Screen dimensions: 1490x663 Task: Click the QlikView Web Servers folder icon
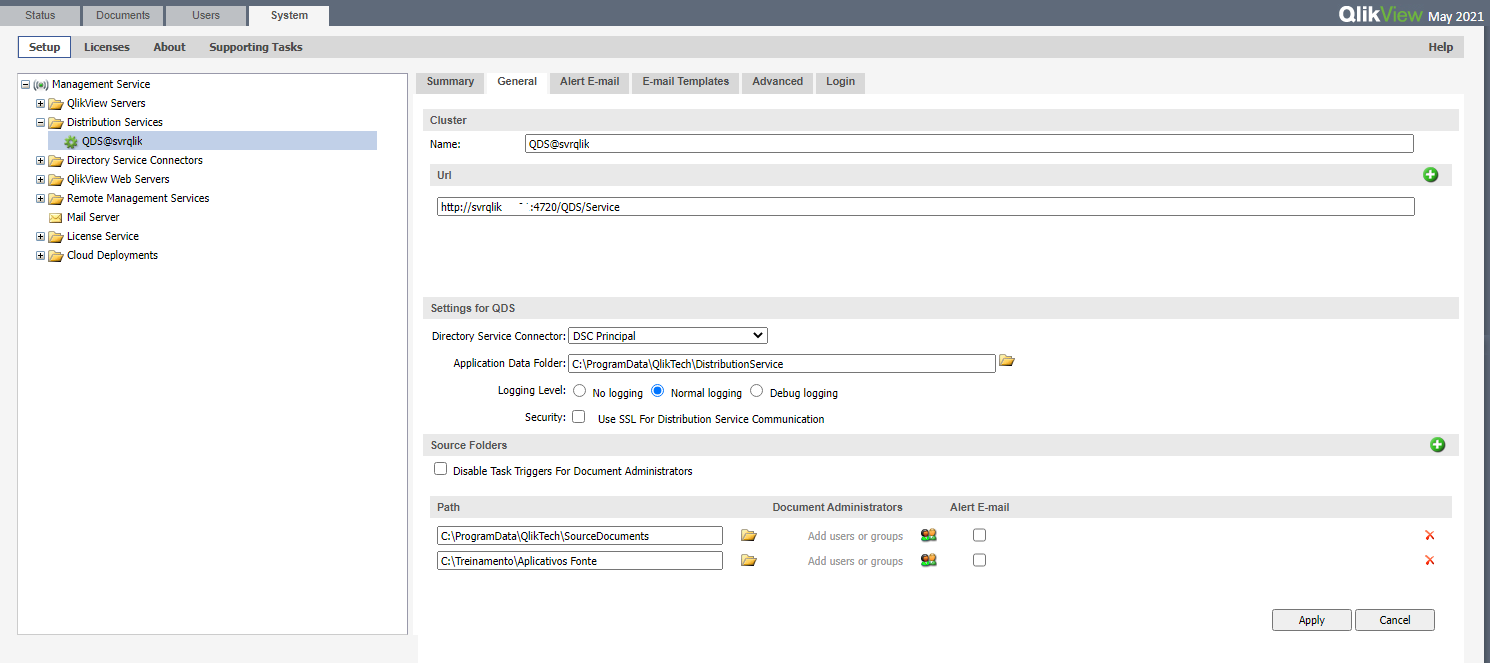coord(56,180)
